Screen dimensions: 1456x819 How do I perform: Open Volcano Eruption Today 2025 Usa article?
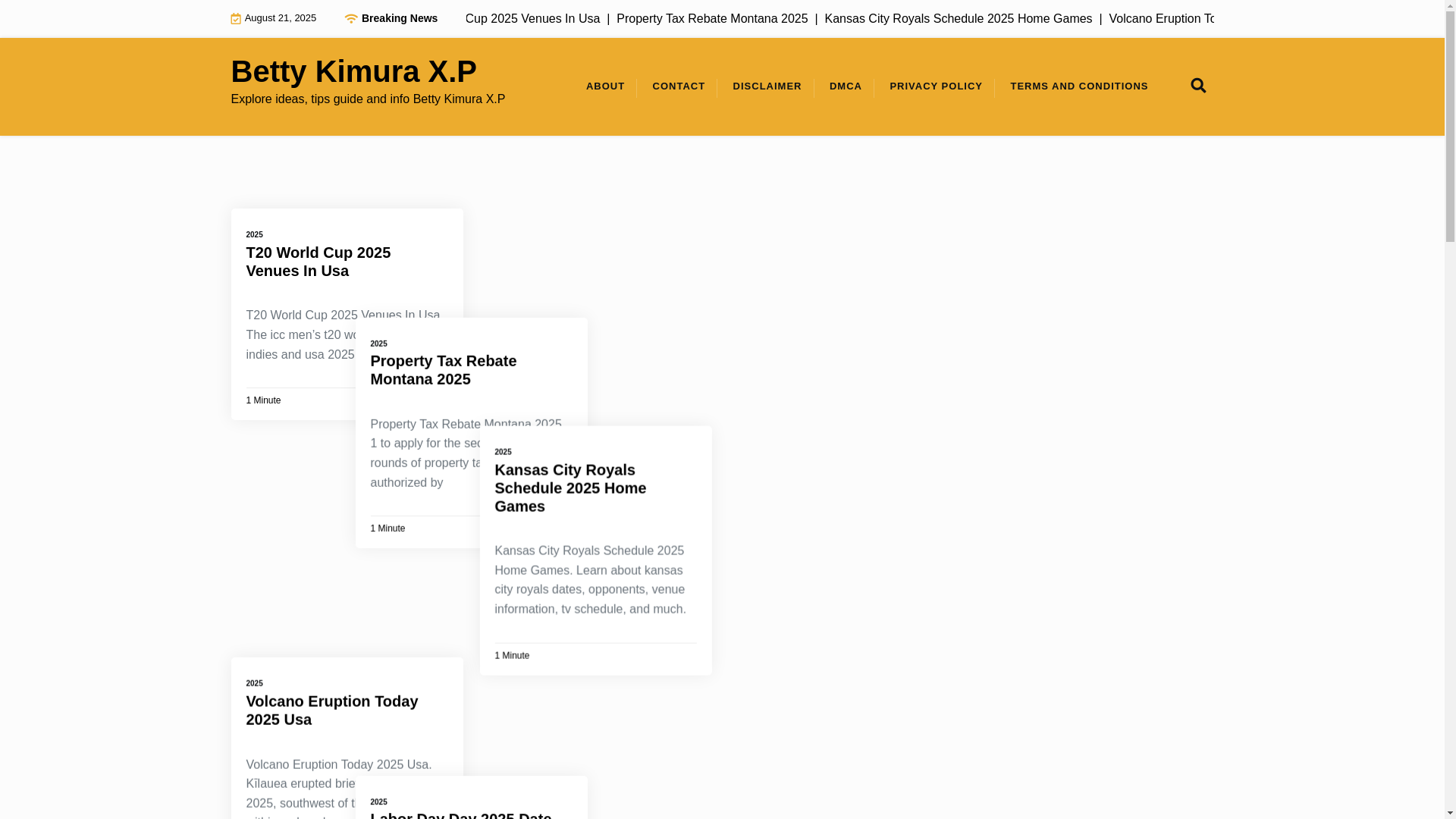[331, 711]
